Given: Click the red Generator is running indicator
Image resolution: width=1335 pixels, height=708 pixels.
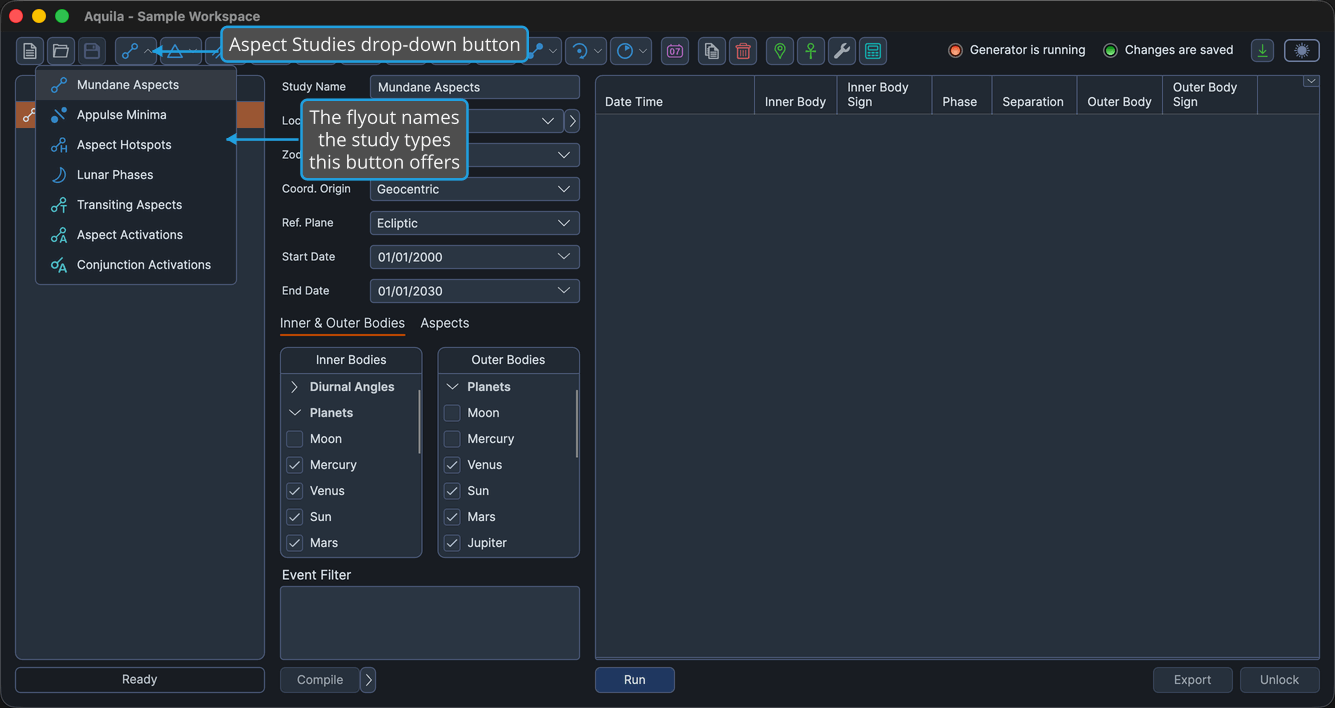Looking at the screenshot, I should click(955, 50).
